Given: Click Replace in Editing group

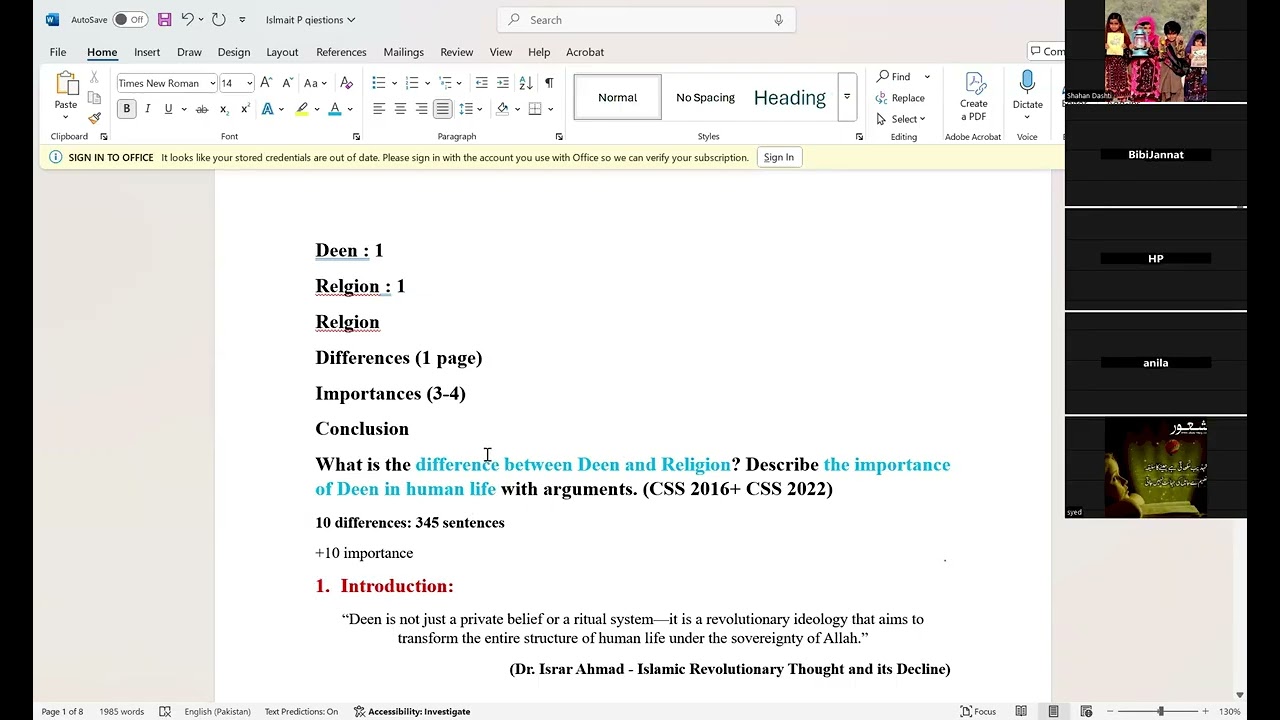Looking at the screenshot, I should [x=900, y=98].
